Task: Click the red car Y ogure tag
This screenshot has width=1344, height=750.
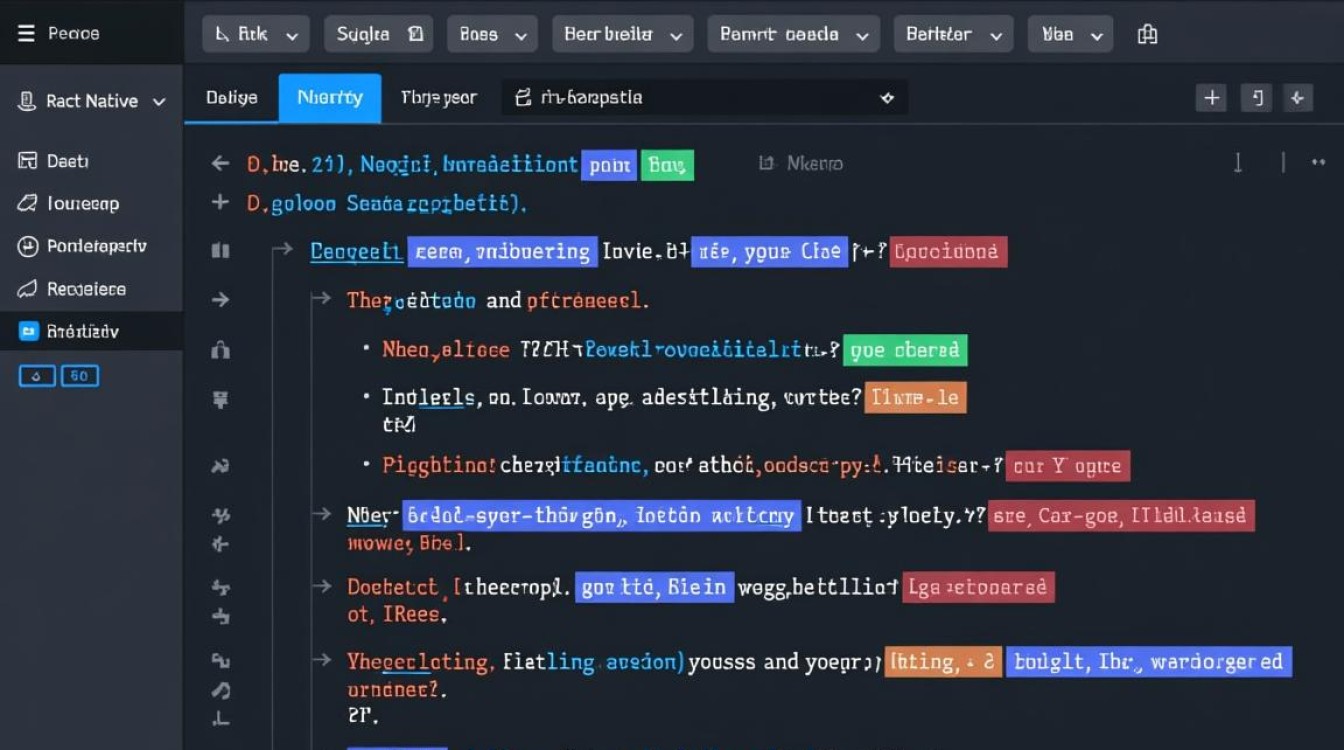Action: (1068, 466)
